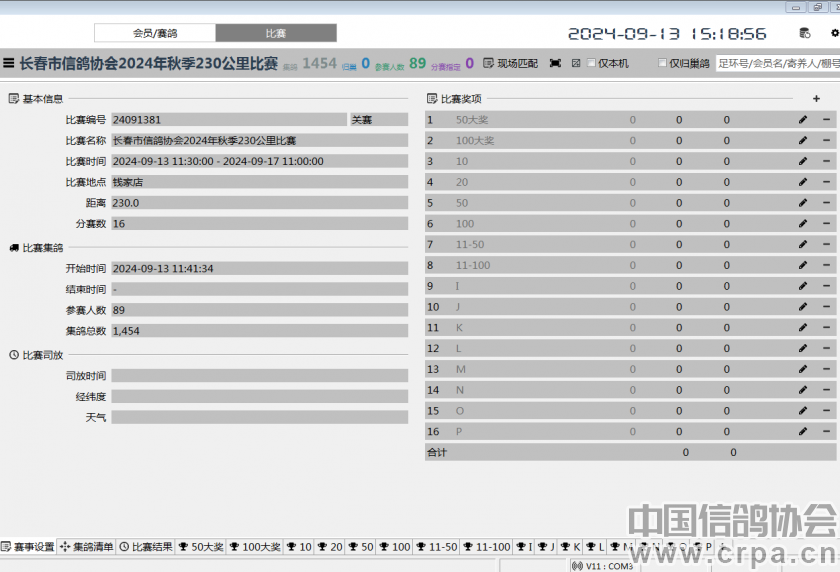Screen dimensions: 840x572
Task: Remove prize row 13 named M
Action: (827, 369)
